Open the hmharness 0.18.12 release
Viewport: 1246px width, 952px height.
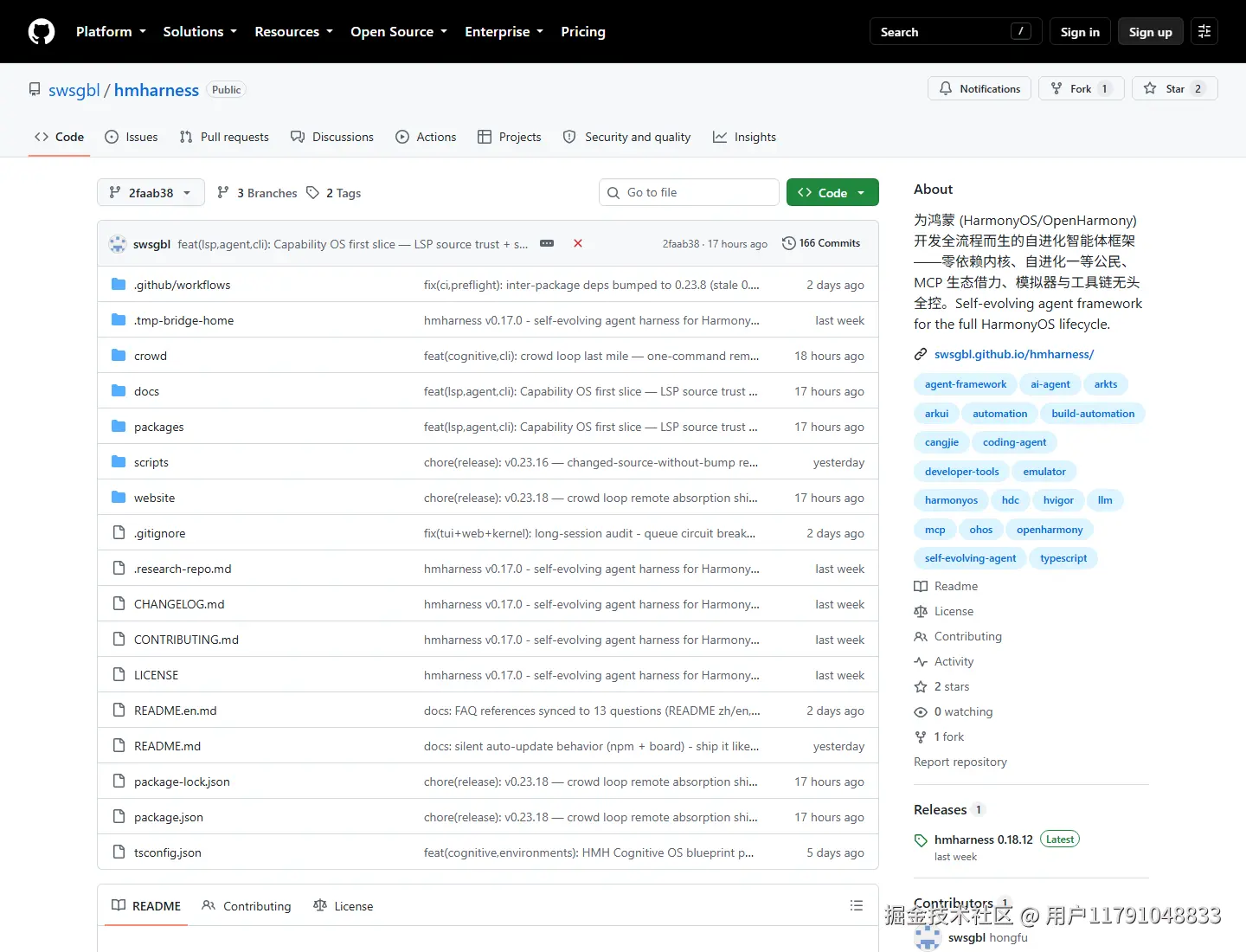[984, 839]
